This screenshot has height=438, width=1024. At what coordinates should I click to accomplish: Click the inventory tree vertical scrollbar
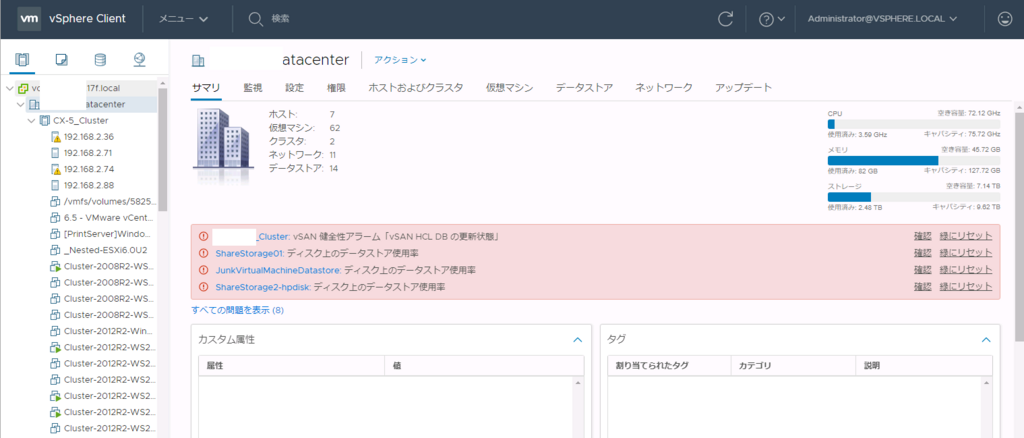[163, 150]
